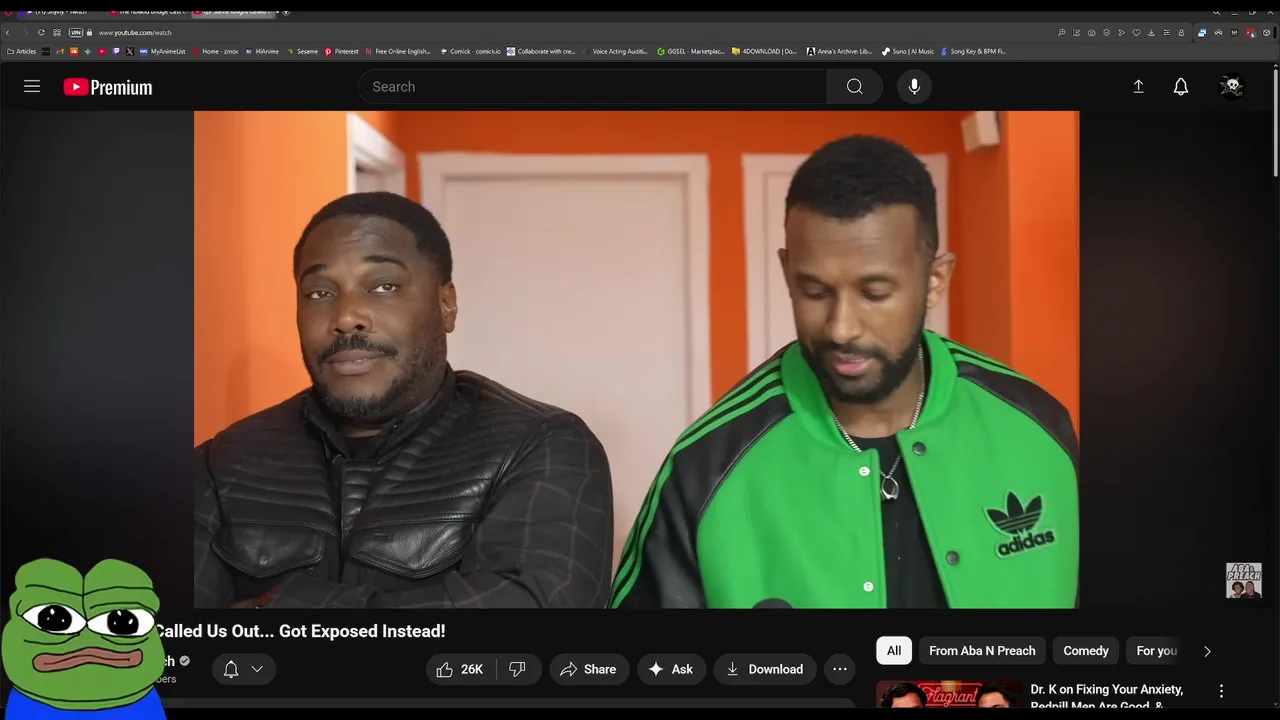Start voice search with microphone icon
The height and width of the screenshot is (720, 1280).
pos(914,87)
